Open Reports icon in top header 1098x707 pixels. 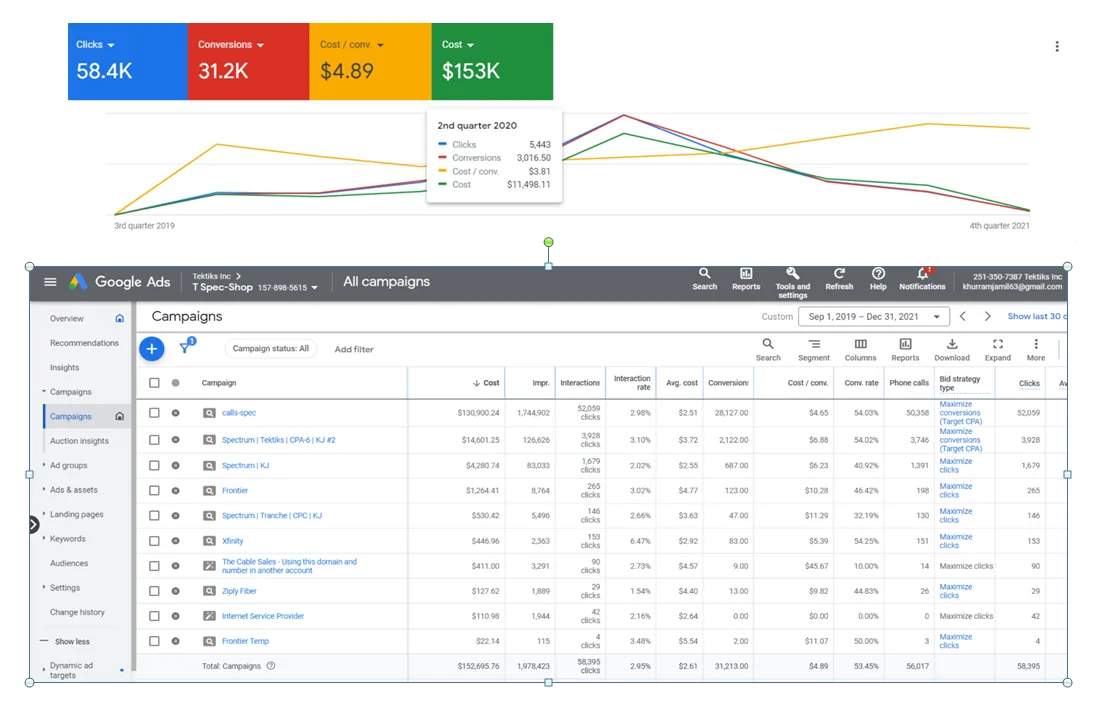[746, 274]
